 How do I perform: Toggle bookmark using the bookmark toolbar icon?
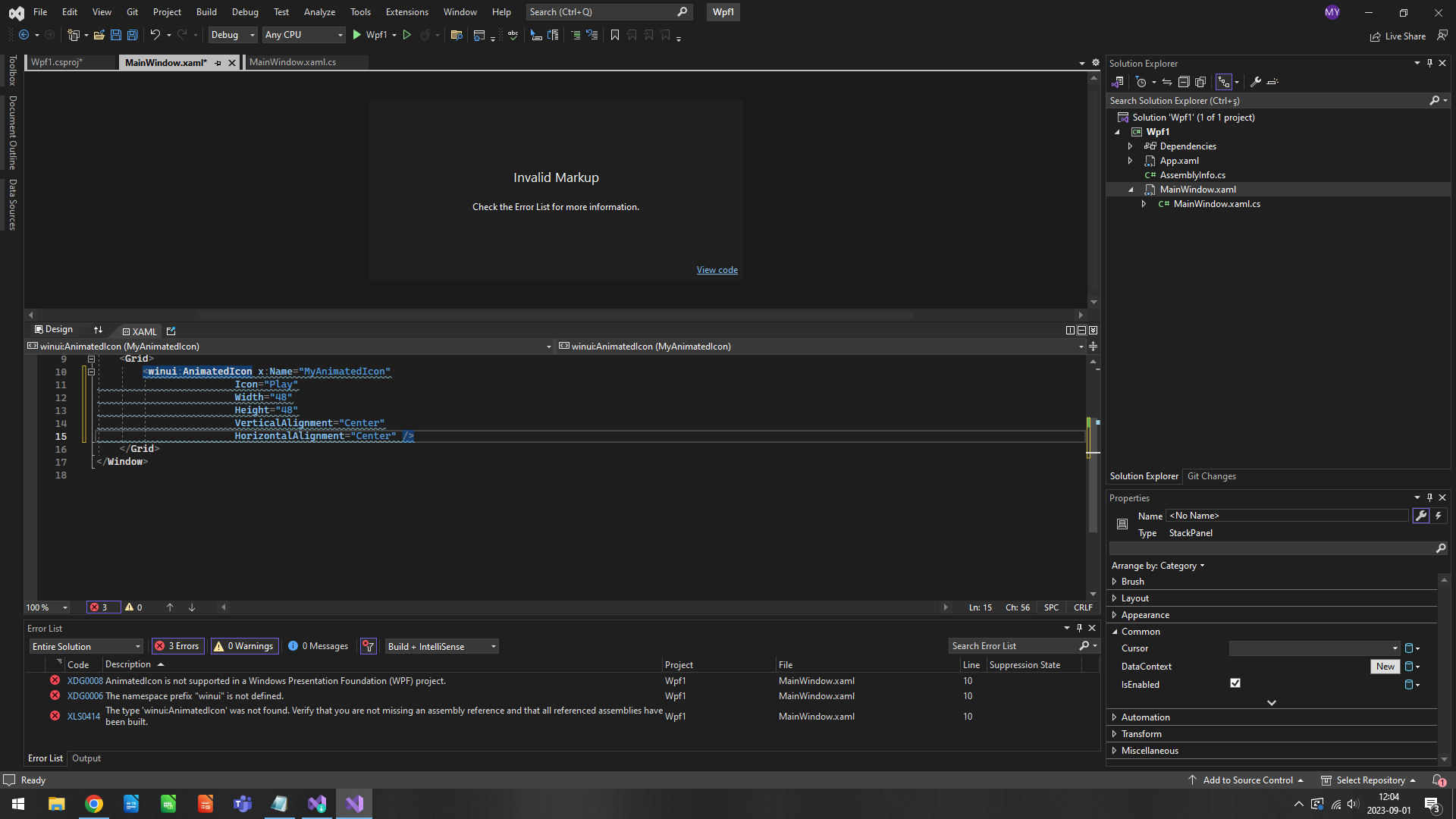[x=615, y=35]
